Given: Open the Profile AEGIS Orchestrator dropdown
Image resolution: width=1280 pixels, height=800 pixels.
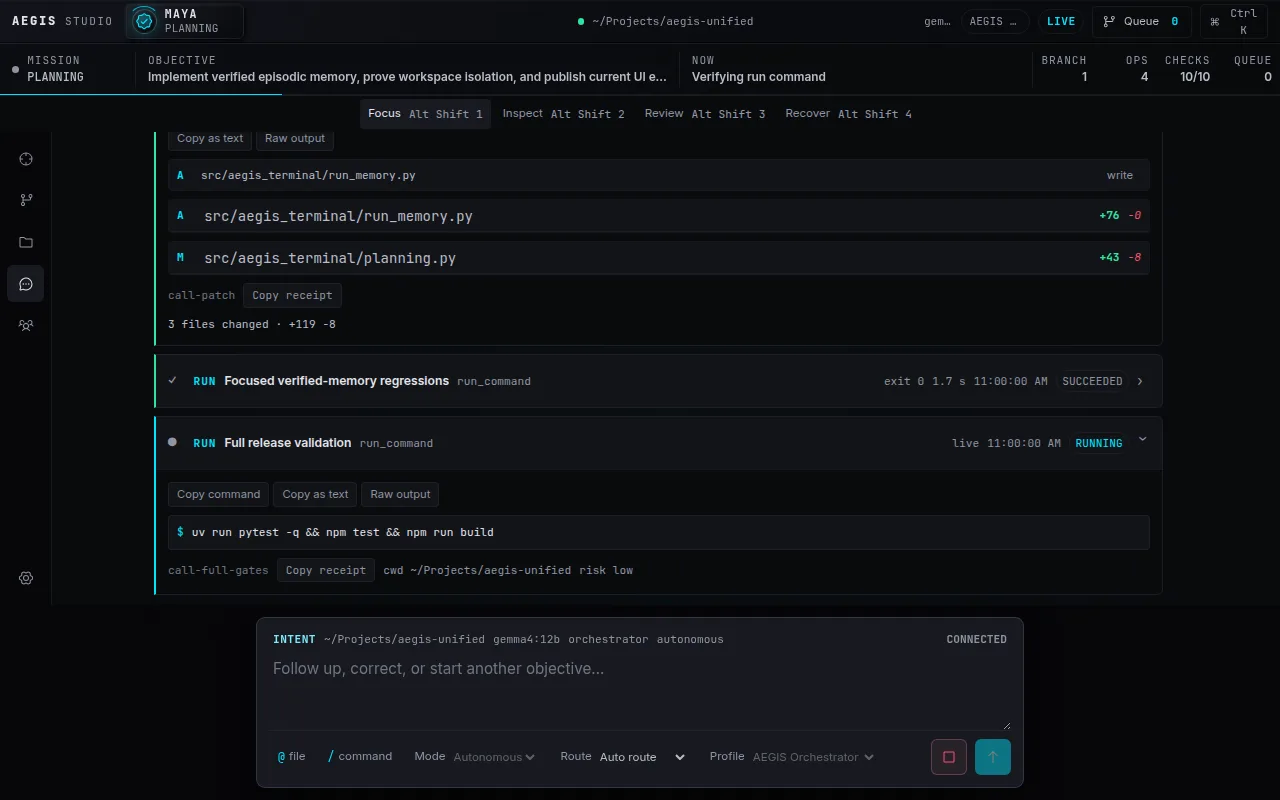Looking at the screenshot, I should (x=813, y=757).
